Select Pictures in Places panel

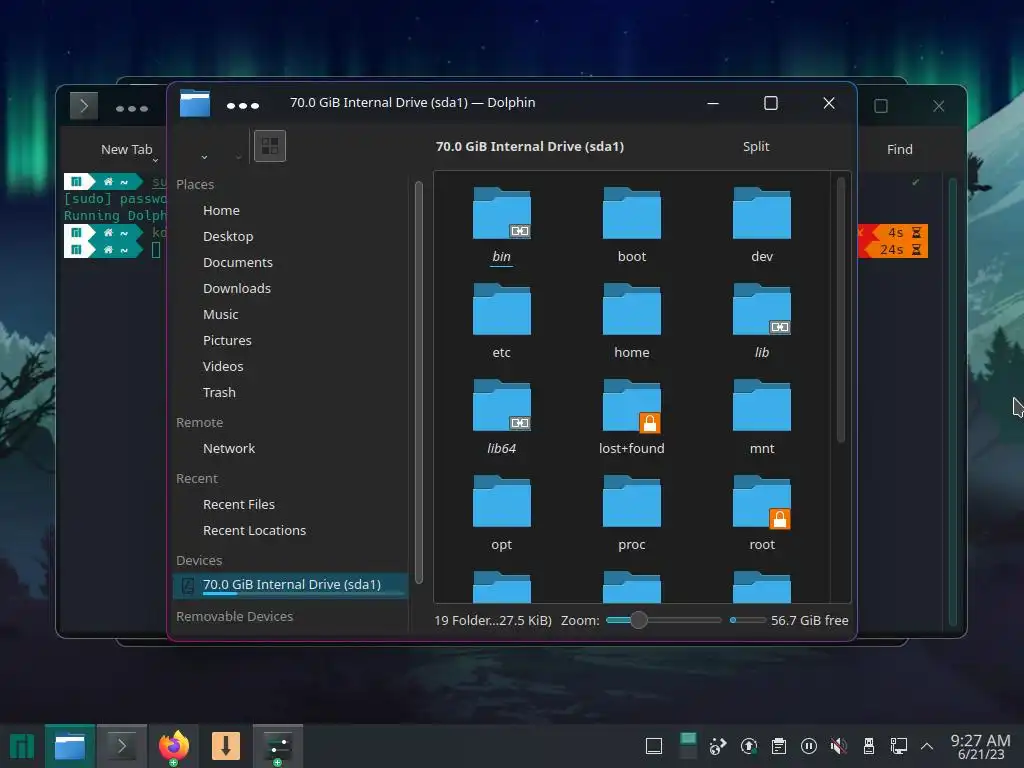[227, 340]
